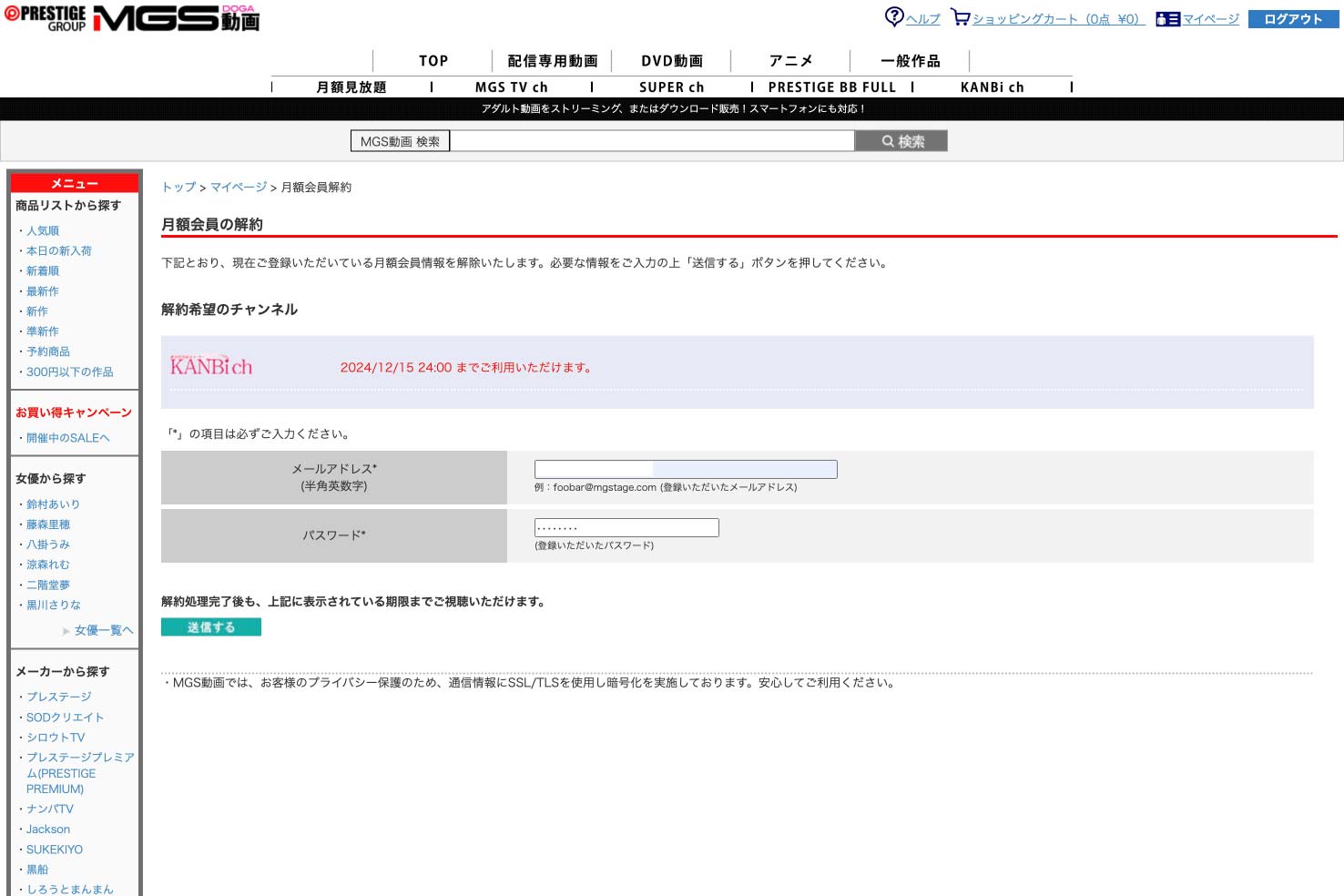Click the マイページ breadcrumb link
The image size is (1344, 896).
239,188
